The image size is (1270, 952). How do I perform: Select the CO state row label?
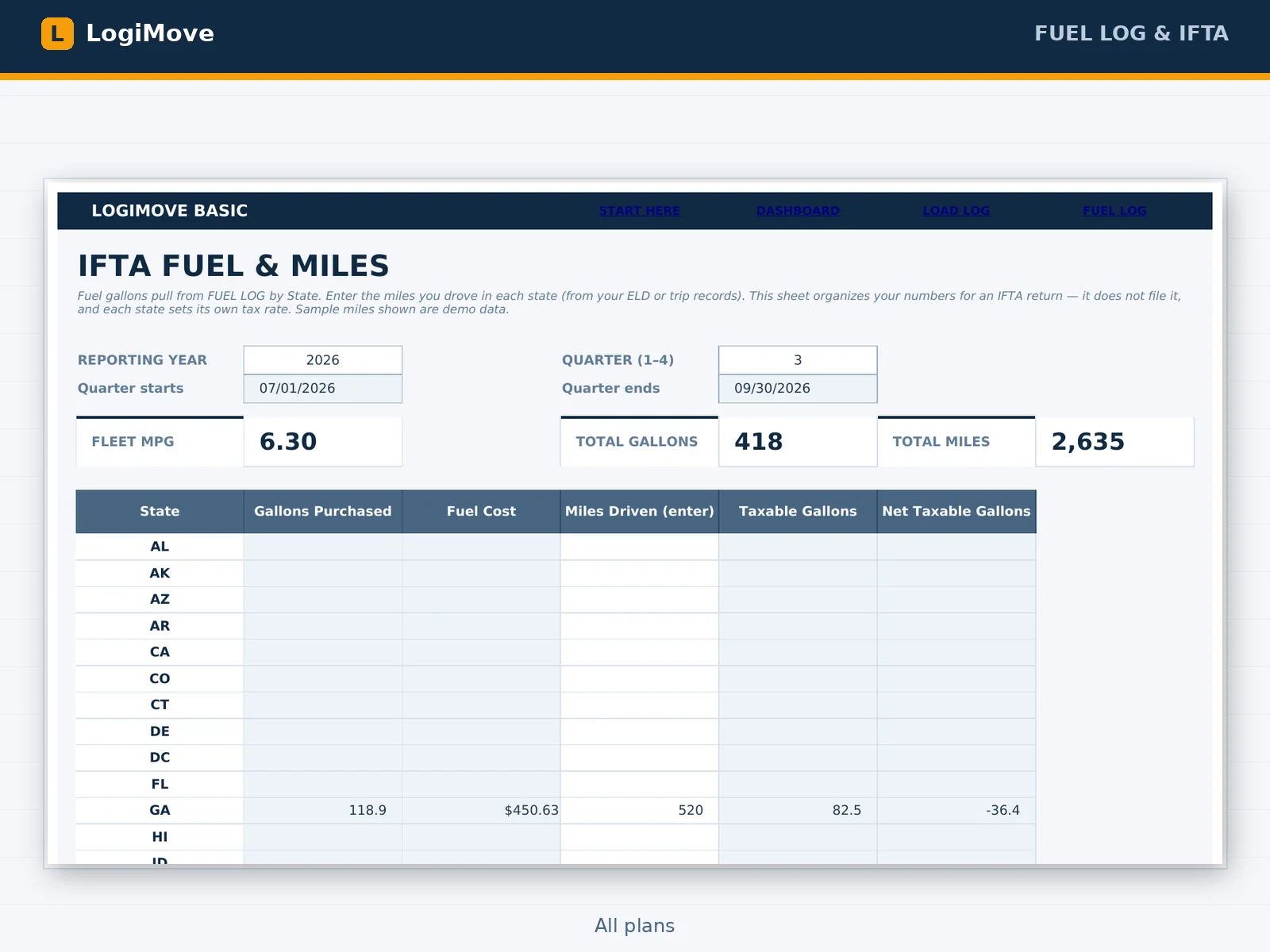click(160, 679)
